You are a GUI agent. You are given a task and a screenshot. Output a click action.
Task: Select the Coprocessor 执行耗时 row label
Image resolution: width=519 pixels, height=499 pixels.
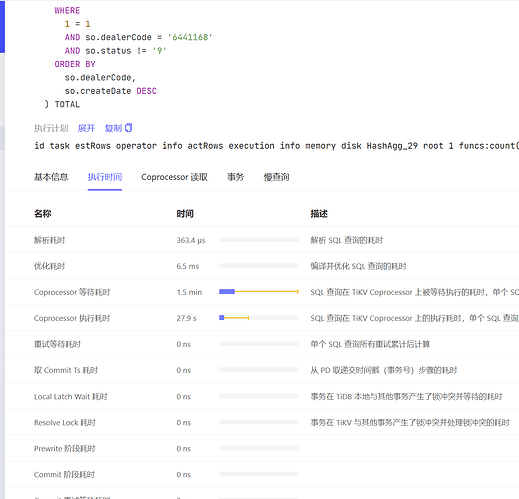(72, 318)
